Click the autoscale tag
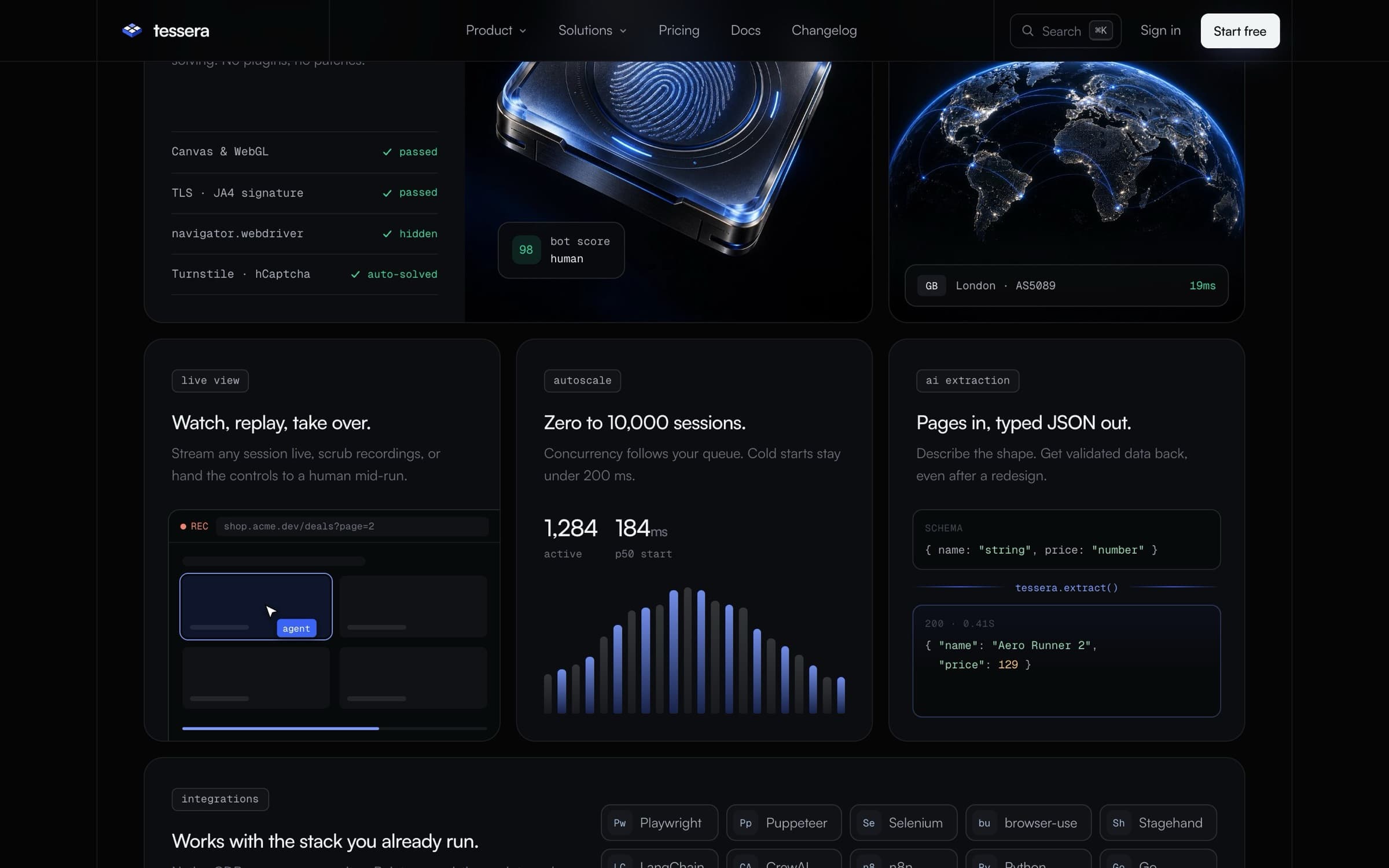 click(582, 381)
